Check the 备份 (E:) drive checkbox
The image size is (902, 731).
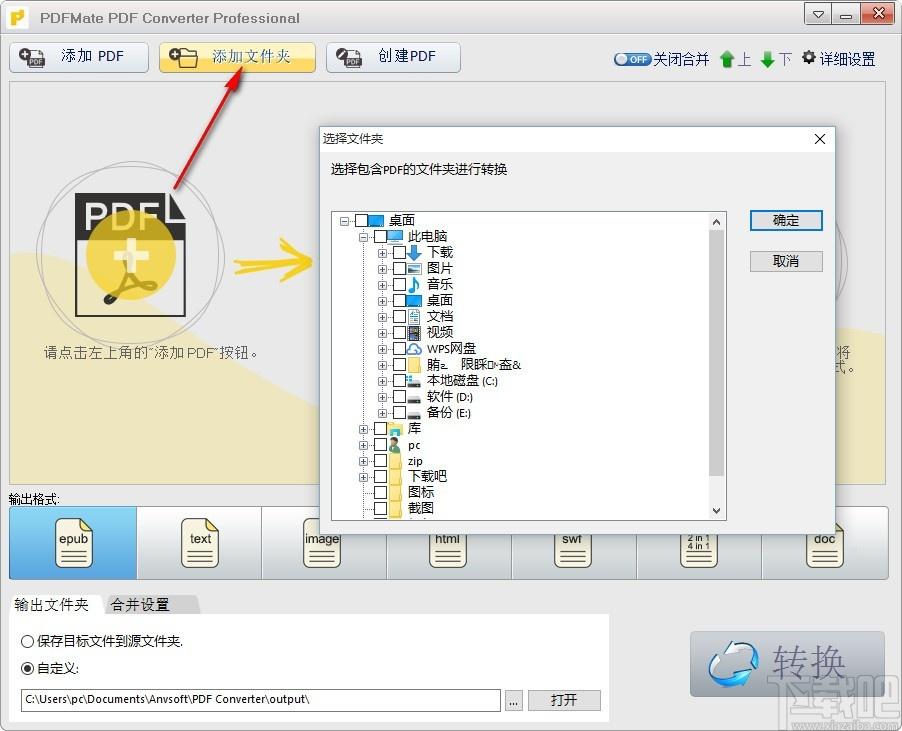point(399,413)
